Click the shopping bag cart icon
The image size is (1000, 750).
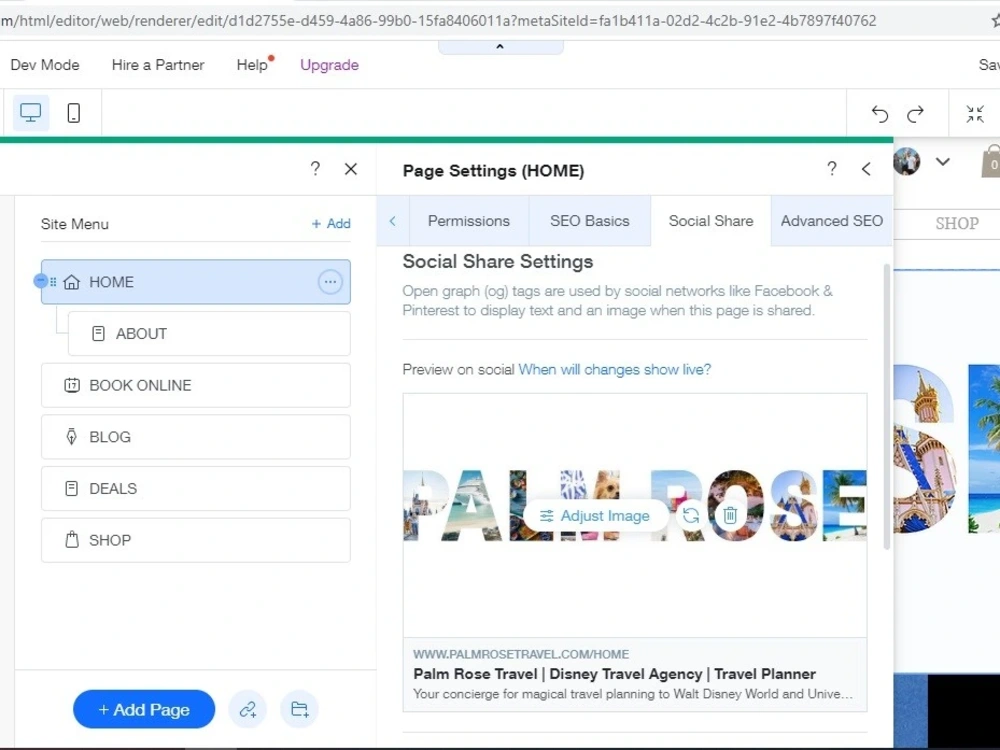[x=991, y=162]
